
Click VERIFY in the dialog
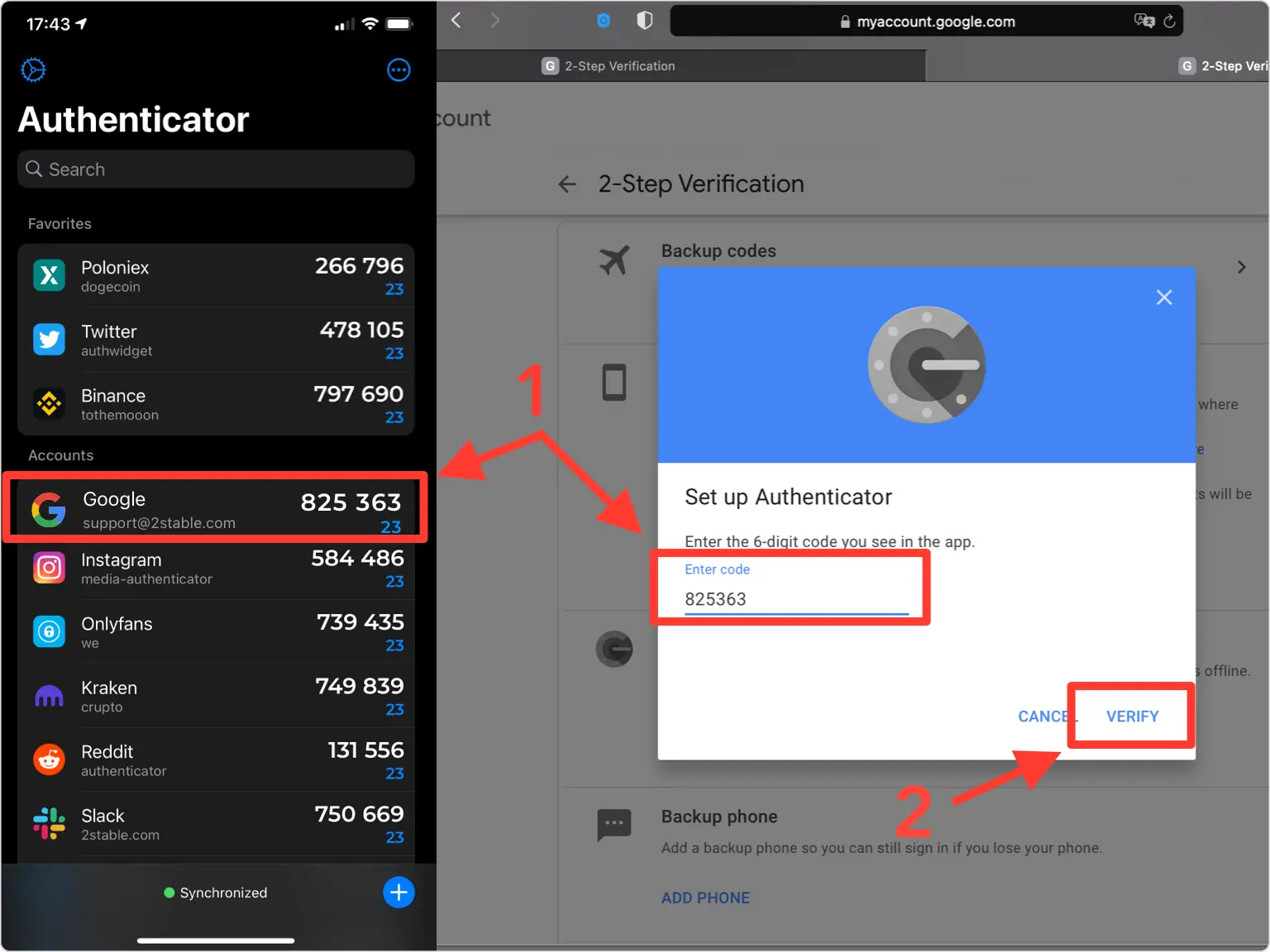coord(1132,716)
